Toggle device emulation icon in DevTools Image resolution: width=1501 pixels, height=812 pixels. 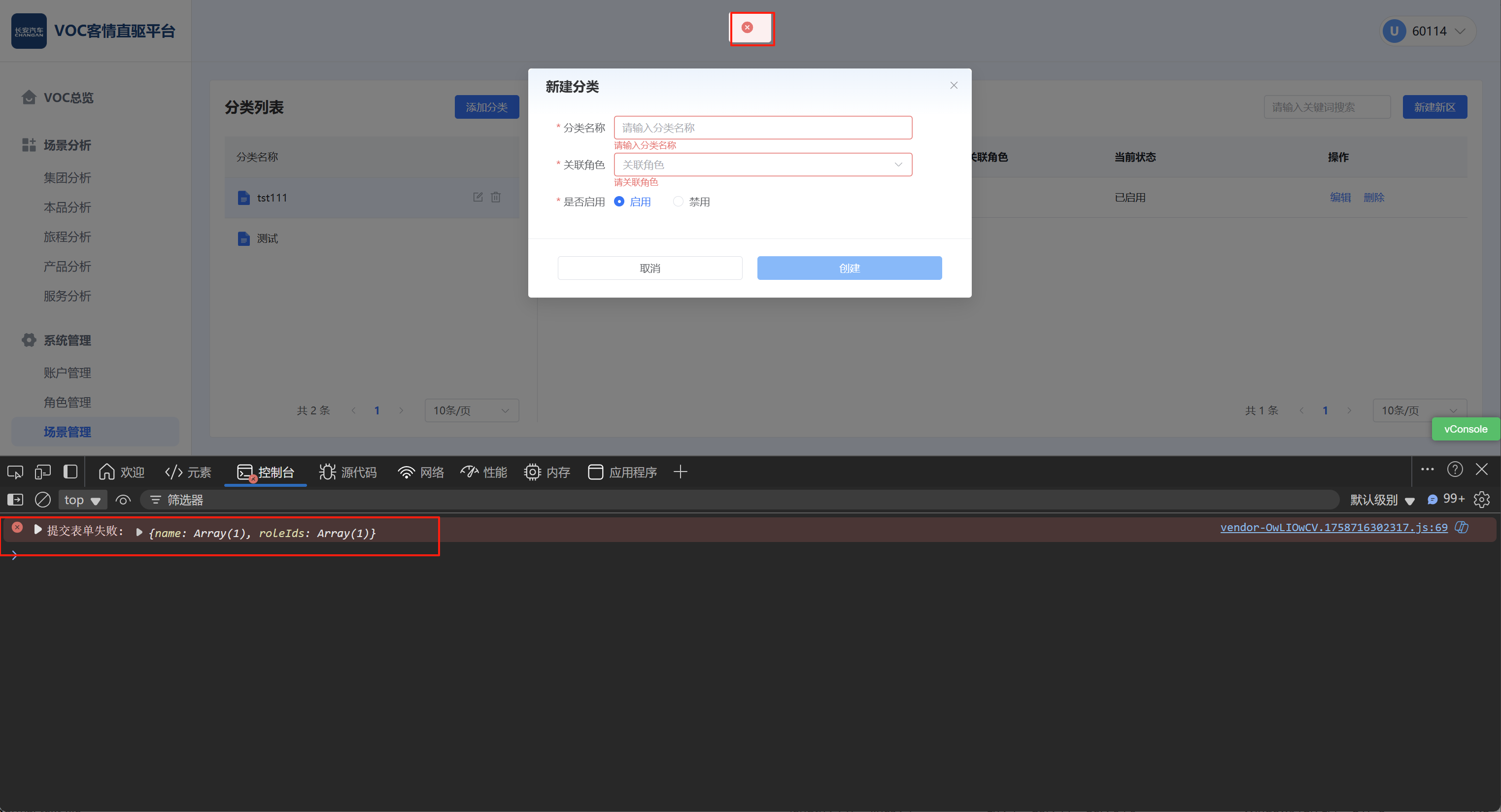(x=42, y=472)
